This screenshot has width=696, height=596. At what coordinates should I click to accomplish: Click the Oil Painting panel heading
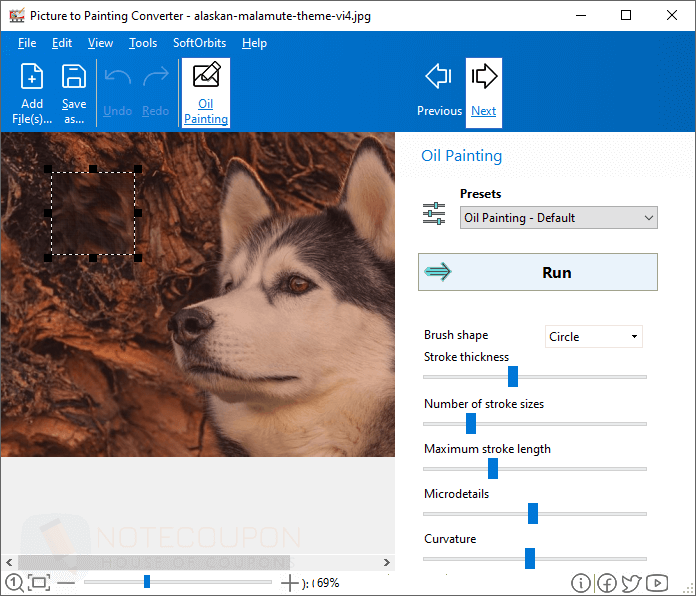click(x=462, y=156)
